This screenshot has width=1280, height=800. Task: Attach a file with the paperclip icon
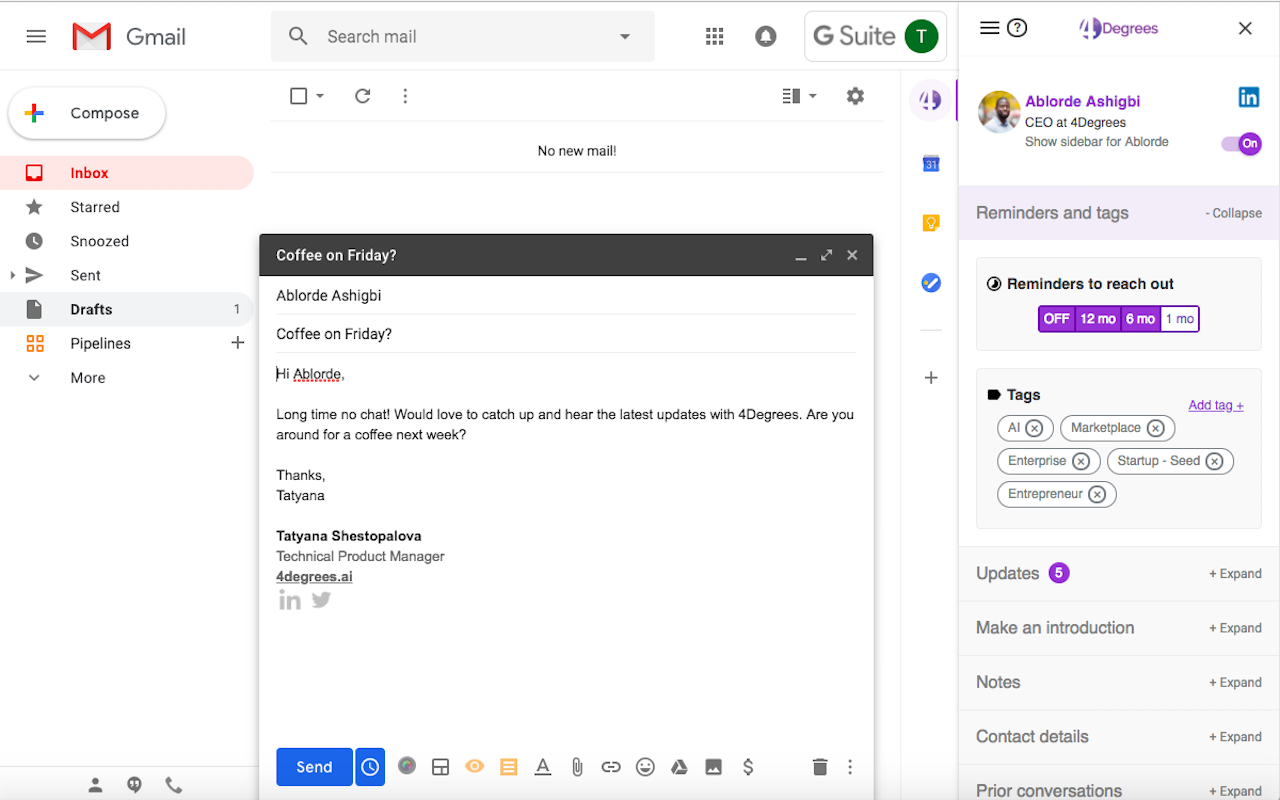point(577,766)
